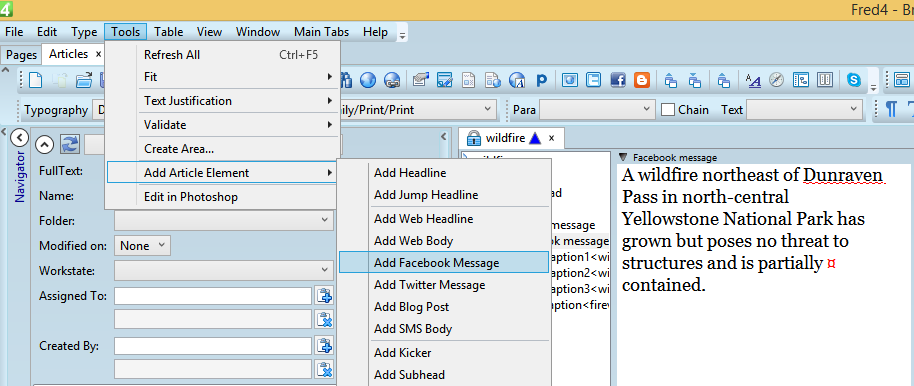Click the Twitter icon in toolbar
The width and height of the screenshot is (914, 386).
(593, 79)
